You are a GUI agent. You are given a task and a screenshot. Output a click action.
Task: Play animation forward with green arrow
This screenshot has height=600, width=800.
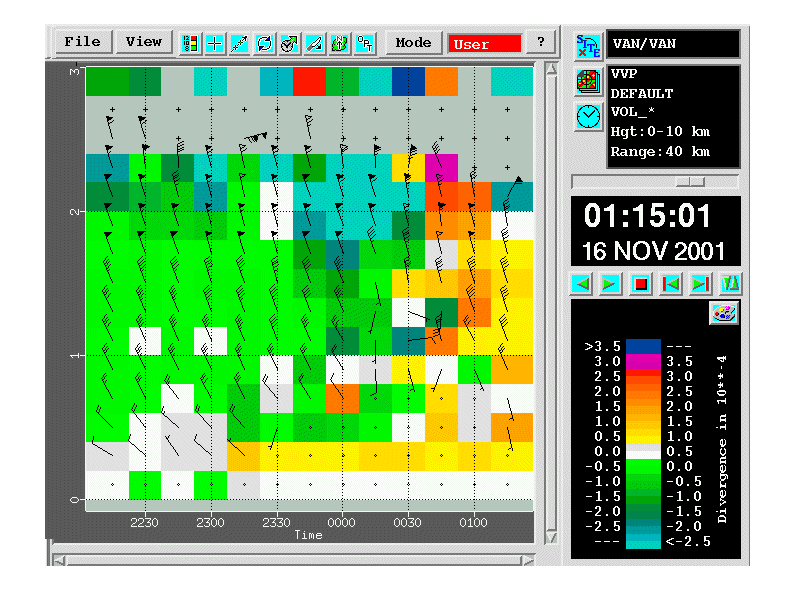610,284
